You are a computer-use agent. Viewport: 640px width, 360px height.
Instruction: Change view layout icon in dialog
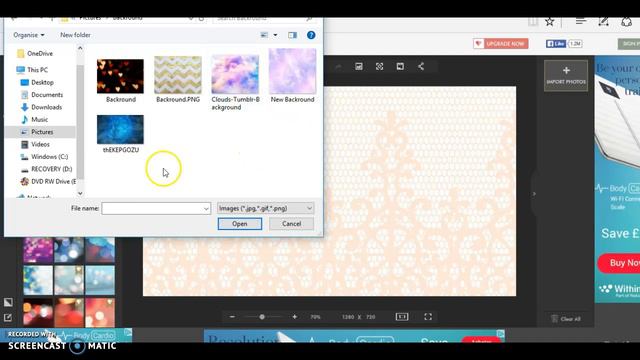[x=264, y=35]
